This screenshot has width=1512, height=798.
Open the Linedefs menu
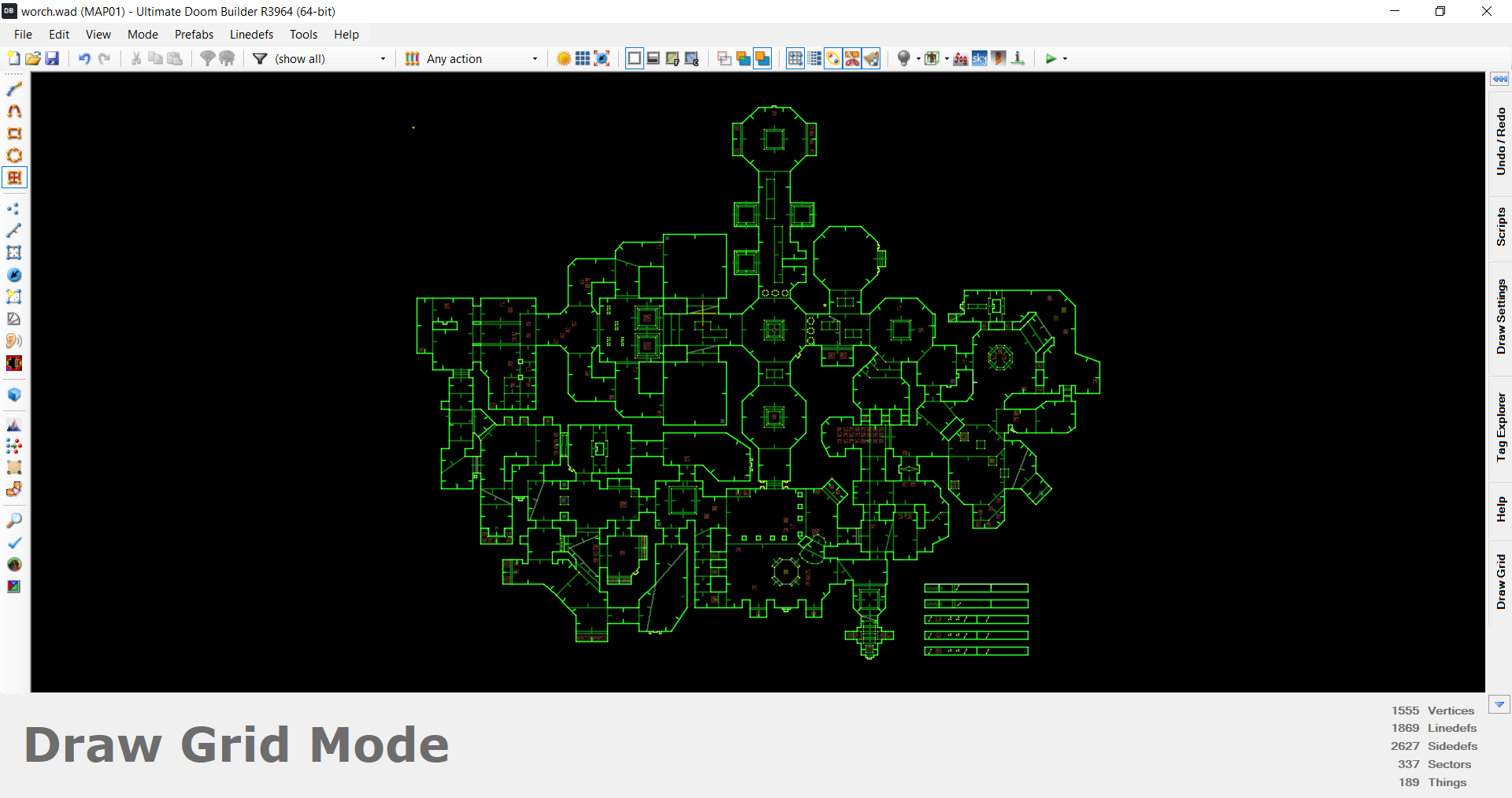pos(251,35)
